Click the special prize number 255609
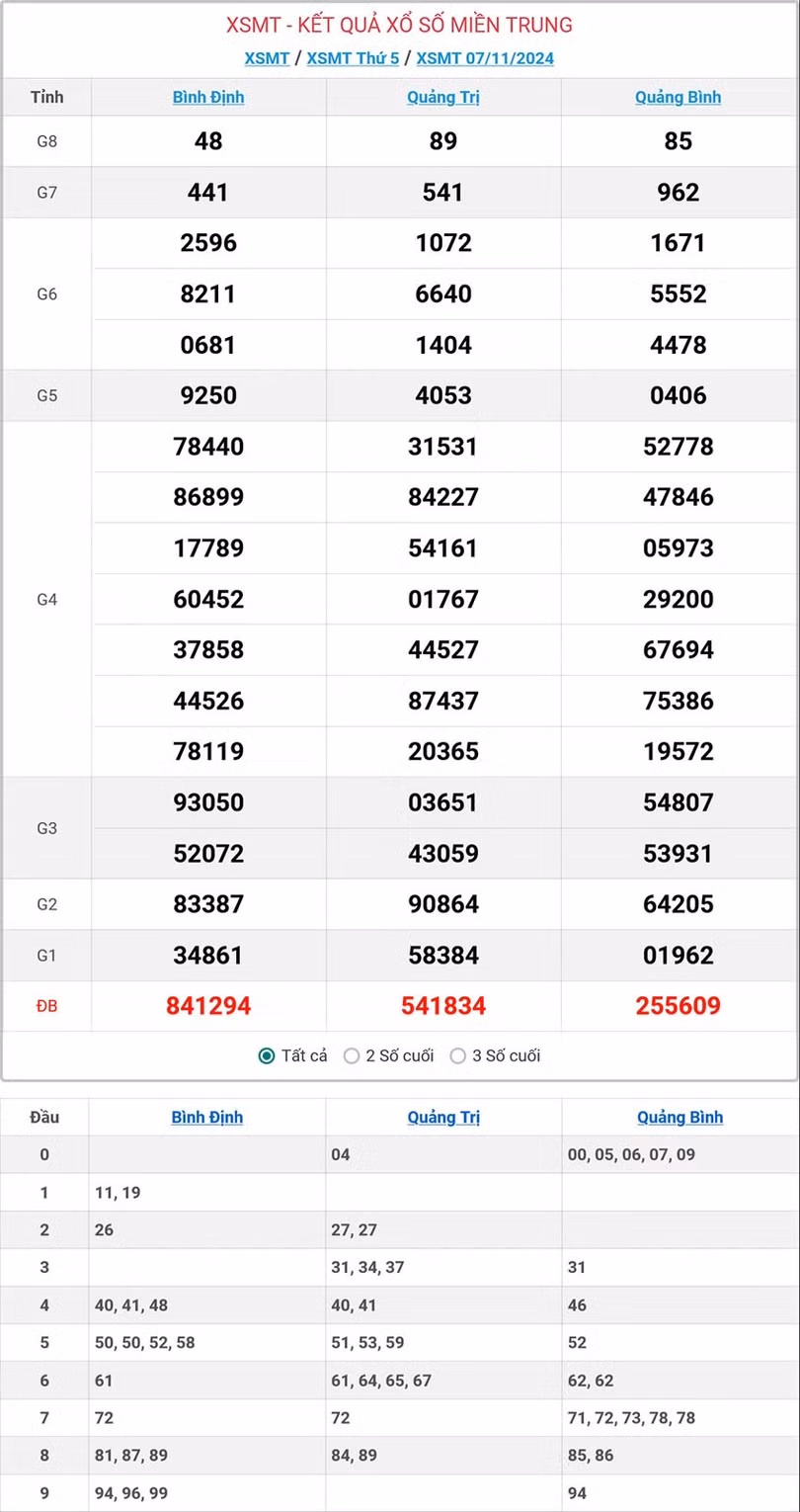The image size is (800, 1512). (679, 1006)
